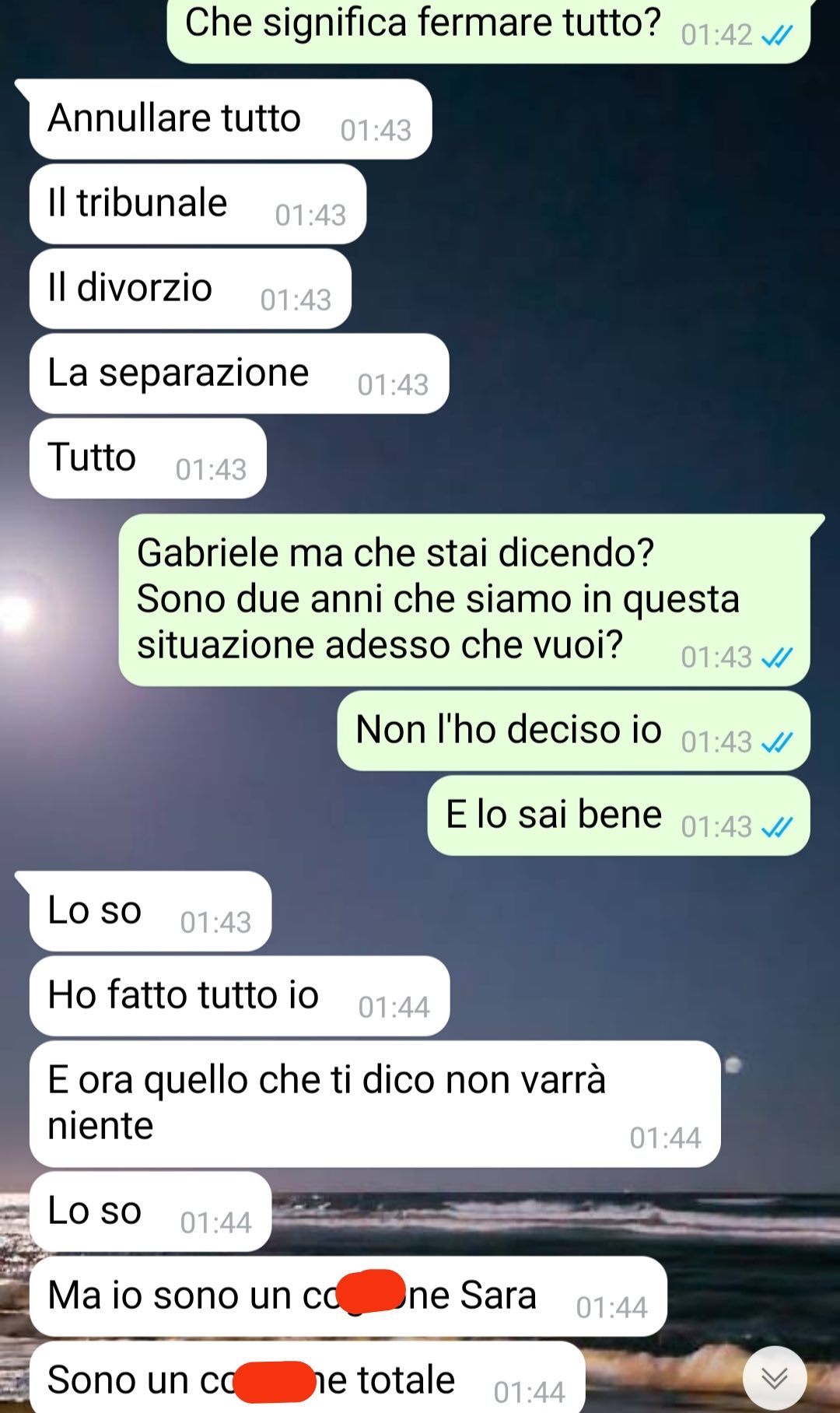Screen dimensions: 840x1413
Task: Select the 'Il tribunale' message
Action: 198,204
